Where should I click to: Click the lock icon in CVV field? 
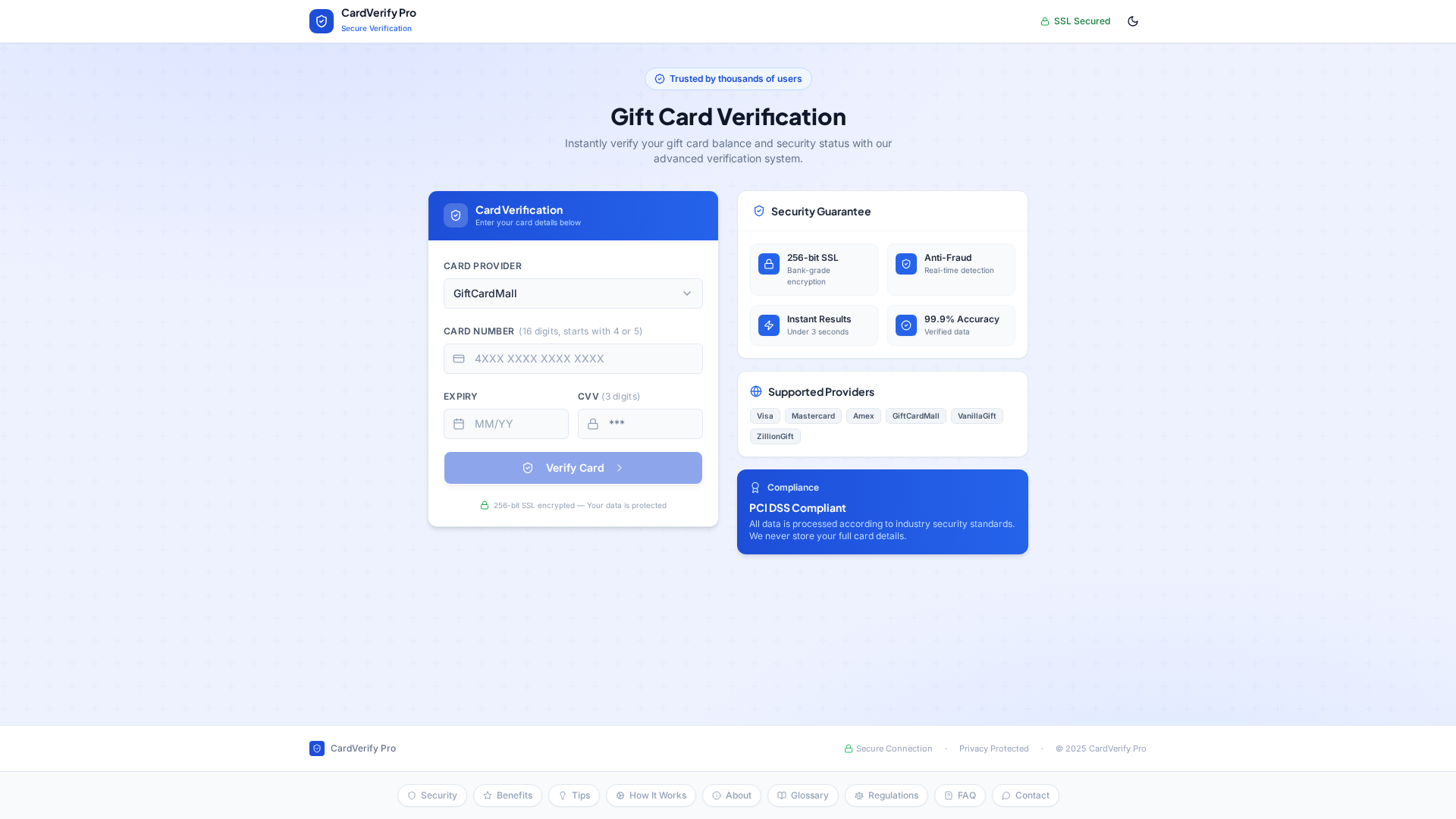[x=593, y=424]
